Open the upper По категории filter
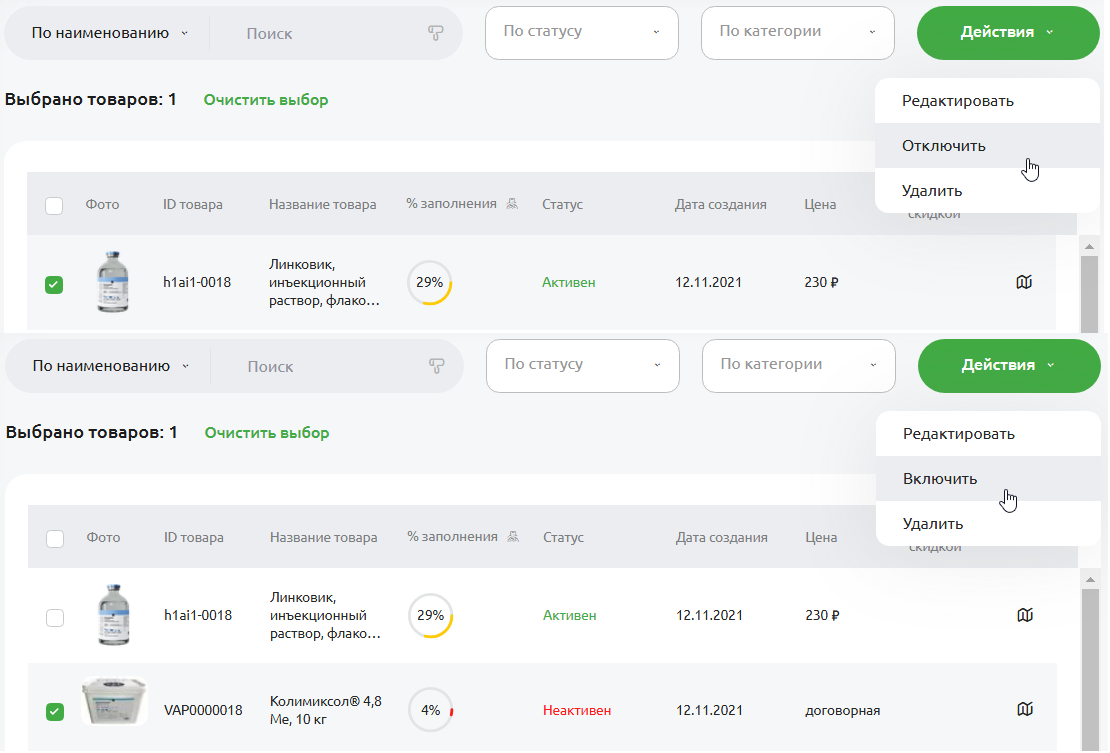 point(798,33)
